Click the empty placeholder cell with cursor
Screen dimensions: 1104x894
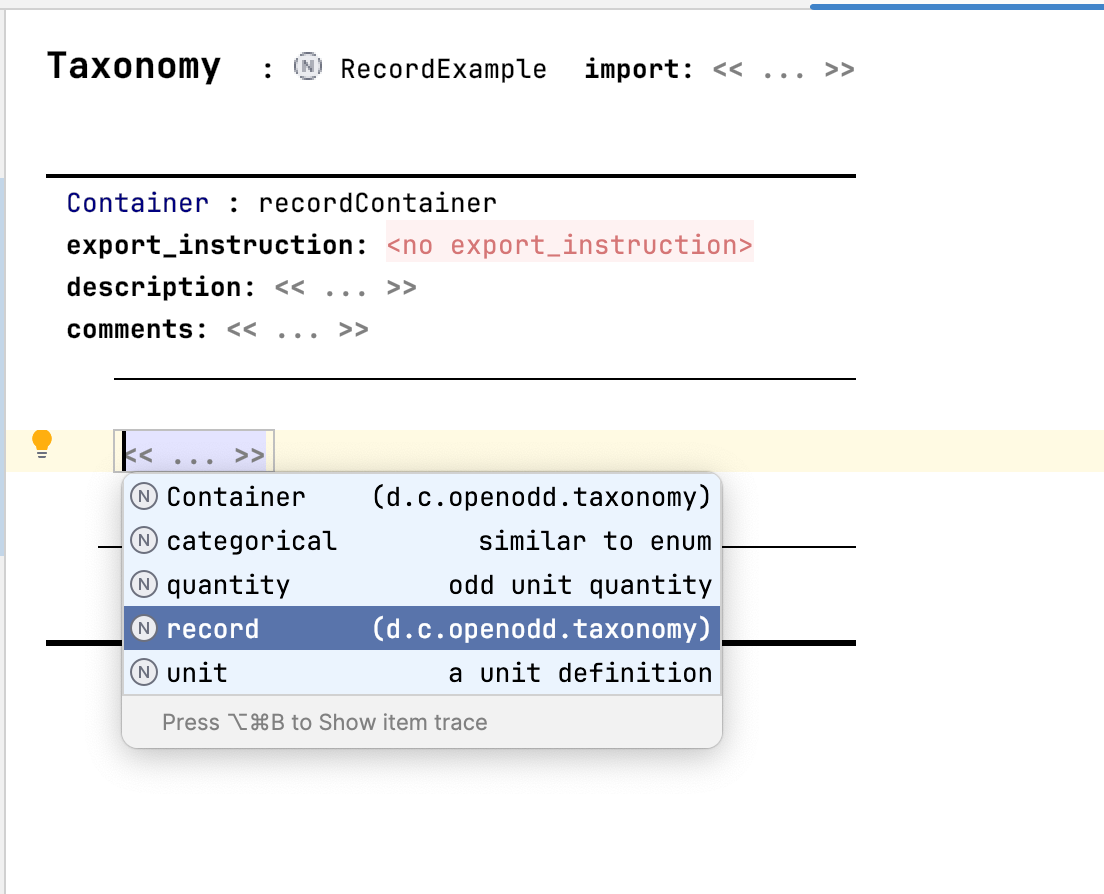click(x=196, y=456)
